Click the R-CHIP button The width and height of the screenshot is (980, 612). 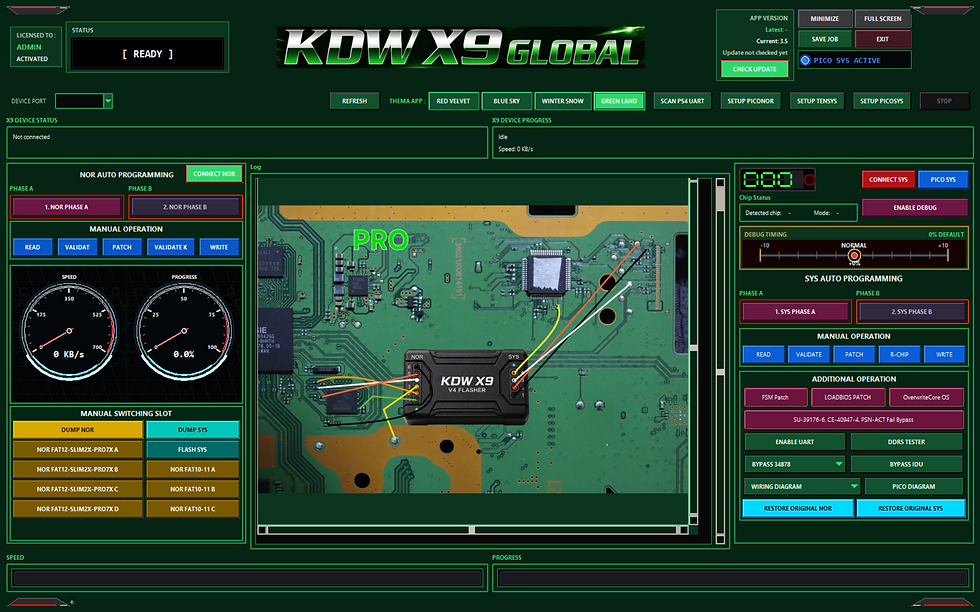pyautogui.click(x=899, y=354)
